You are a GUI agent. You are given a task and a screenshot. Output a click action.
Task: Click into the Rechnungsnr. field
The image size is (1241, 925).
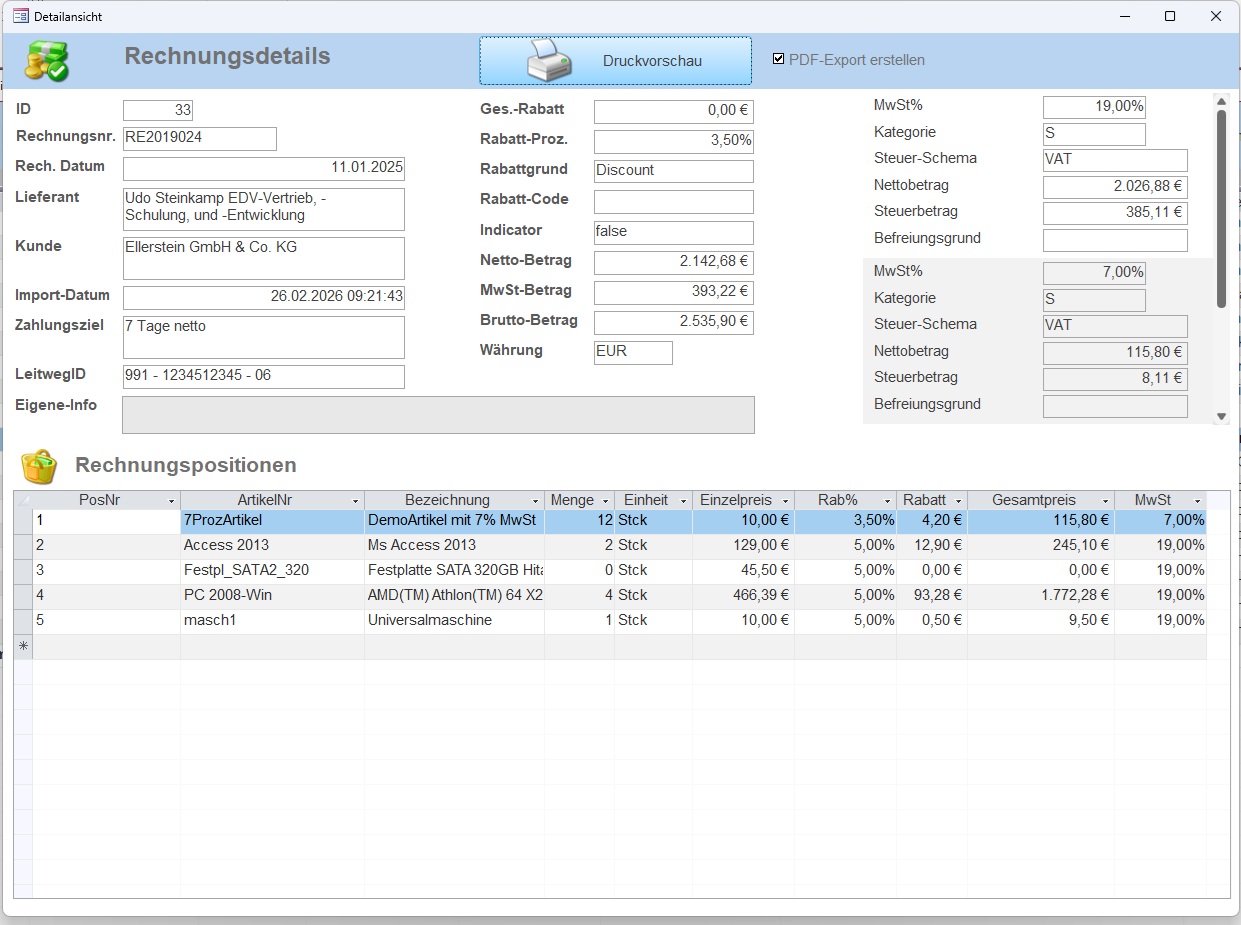click(x=199, y=138)
